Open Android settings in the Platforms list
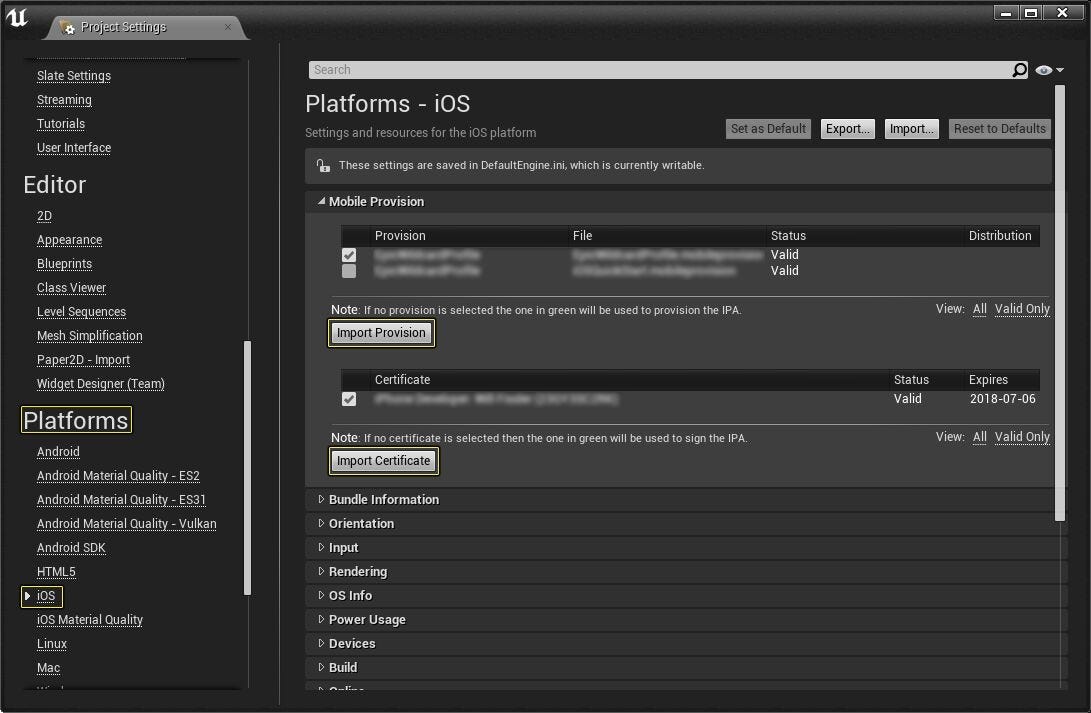The width and height of the screenshot is (1091, 713). [58, 452]
